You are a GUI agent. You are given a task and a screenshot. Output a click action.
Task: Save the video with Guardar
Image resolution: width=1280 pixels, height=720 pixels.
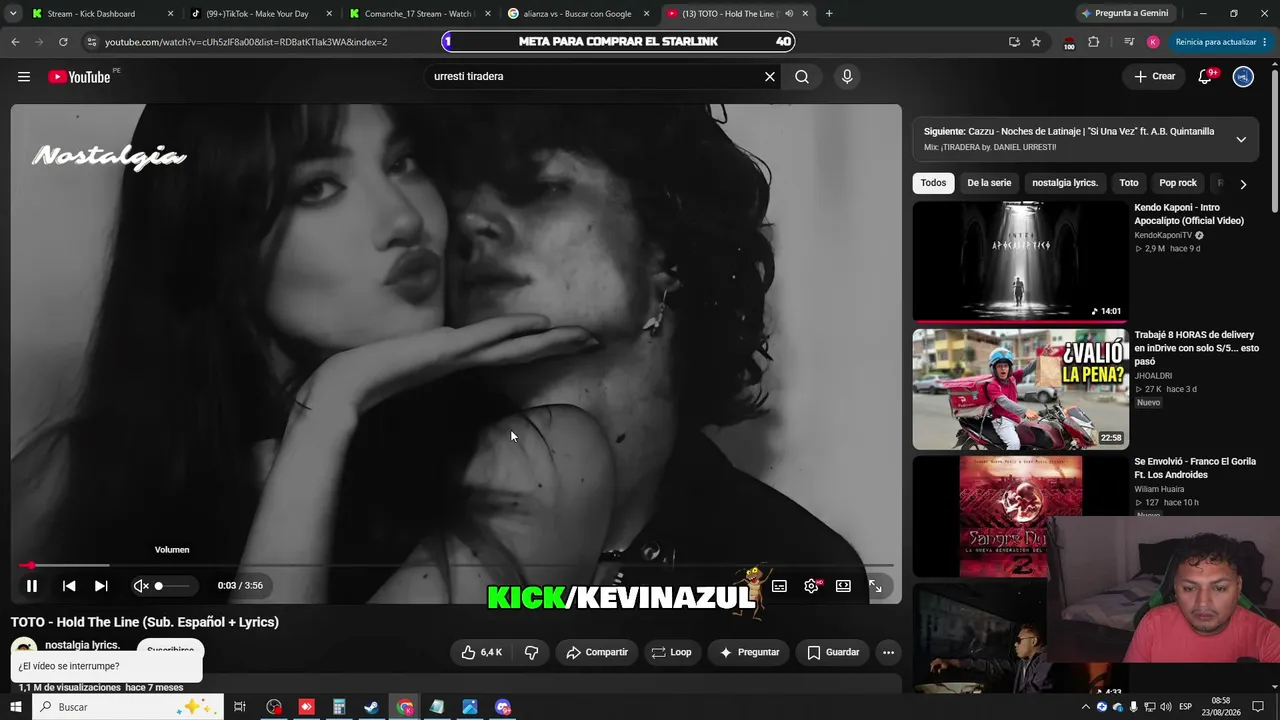[833, 653]
